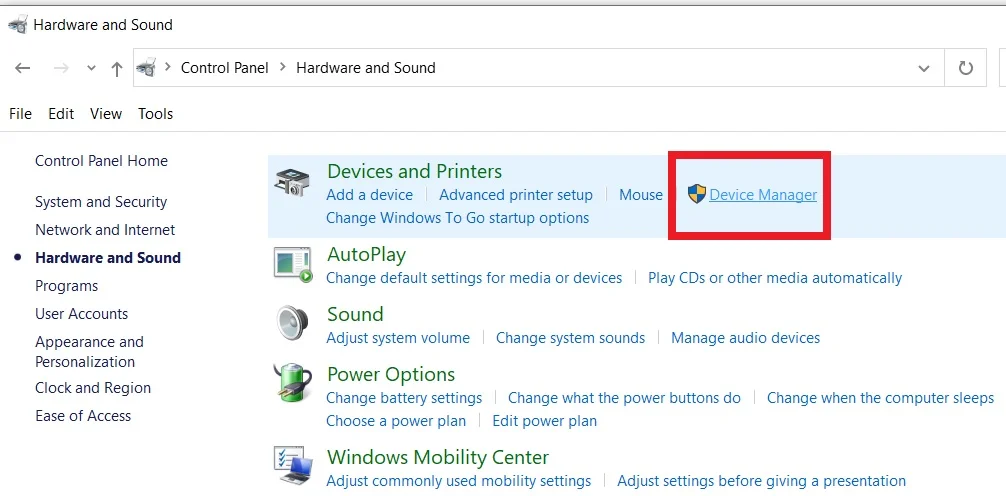Click Adjust settings before giving a presentation
This screenshot has width=1006, height=496.
click(x=762, y=481)
